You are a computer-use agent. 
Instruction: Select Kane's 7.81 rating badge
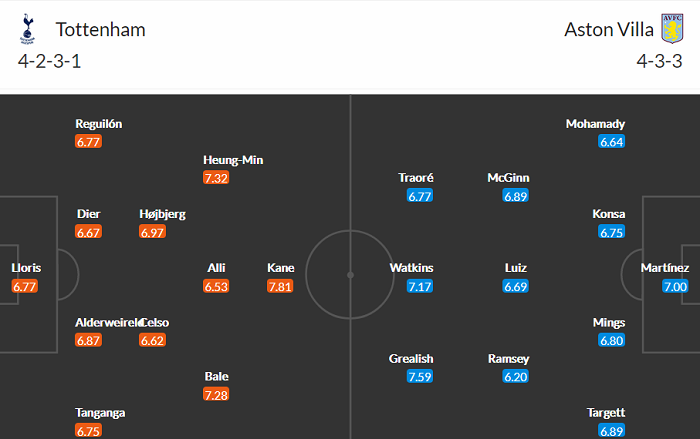point(281,286)
